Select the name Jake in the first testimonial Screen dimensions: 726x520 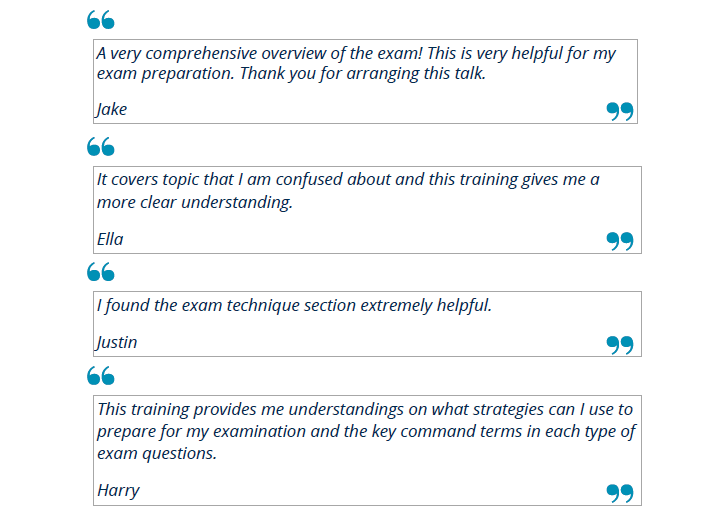[x=111, y=110]
